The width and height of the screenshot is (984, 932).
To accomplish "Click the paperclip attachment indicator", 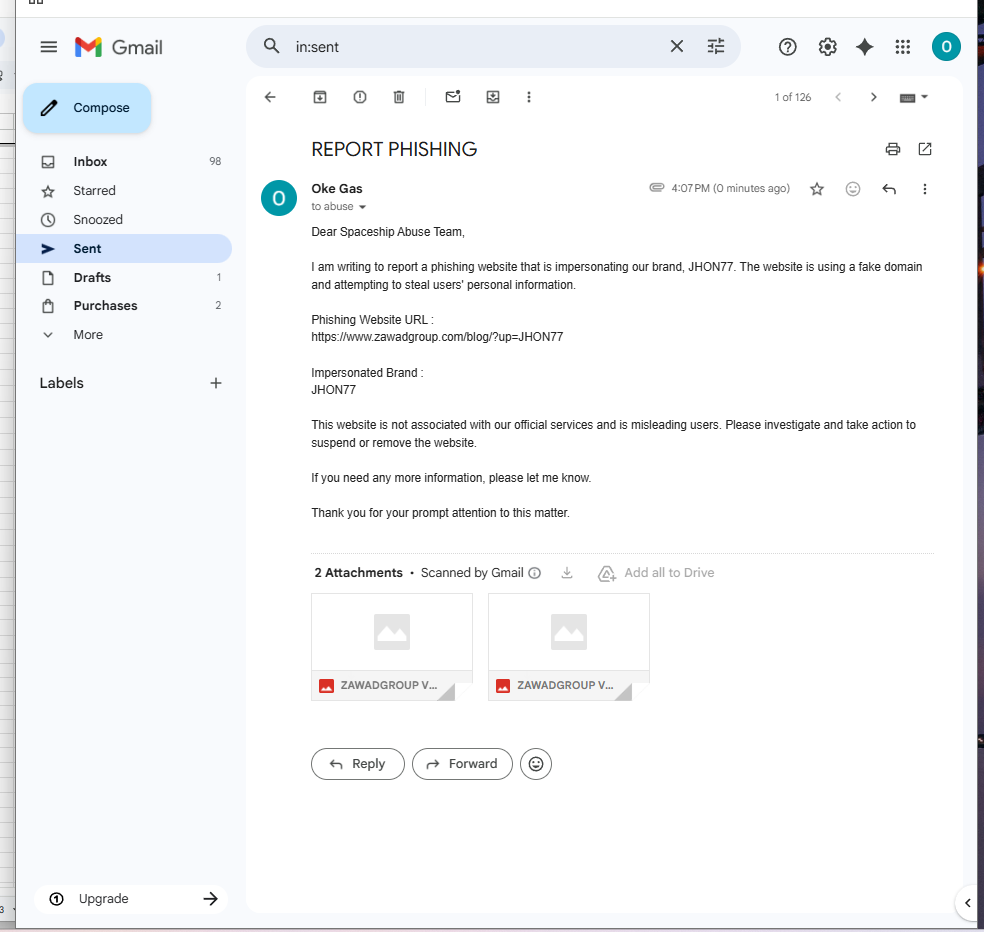I will pos(656,188).
